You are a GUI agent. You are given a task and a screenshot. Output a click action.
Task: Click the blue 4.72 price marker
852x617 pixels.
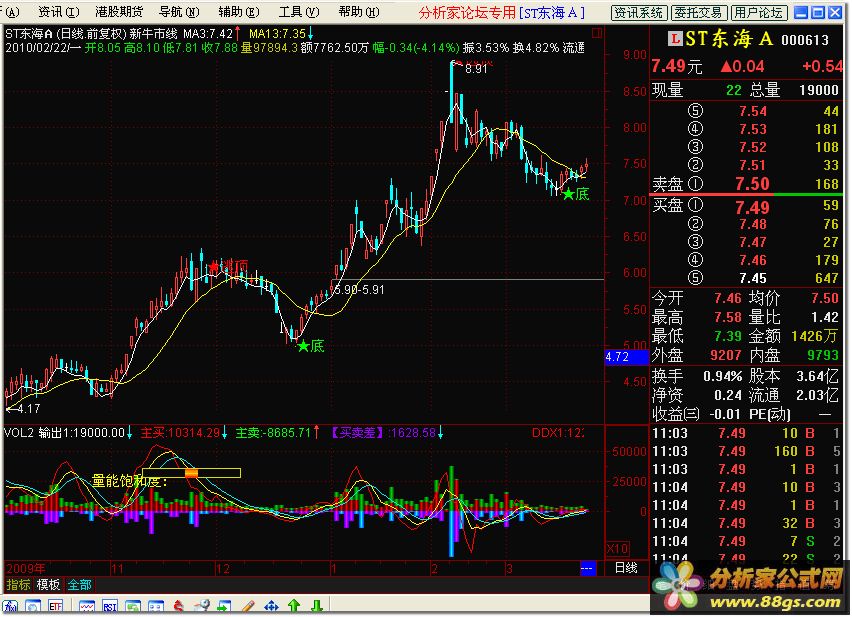tap(627, 357)
